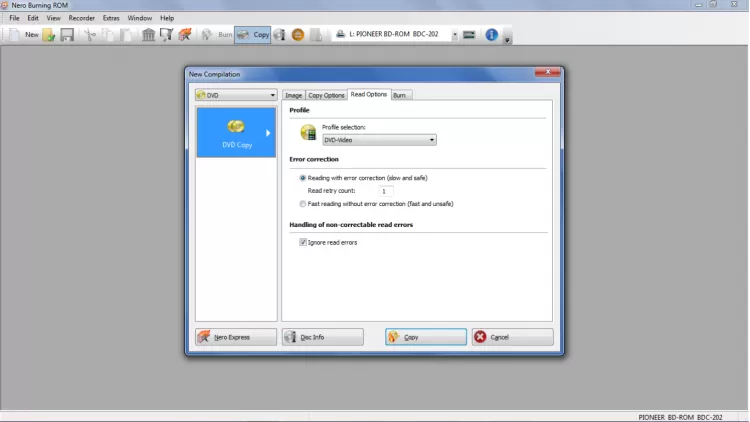Select the Read Options tab
This screenshot has width=750, height=422.
pyautogui.click(x=369, y=94)
